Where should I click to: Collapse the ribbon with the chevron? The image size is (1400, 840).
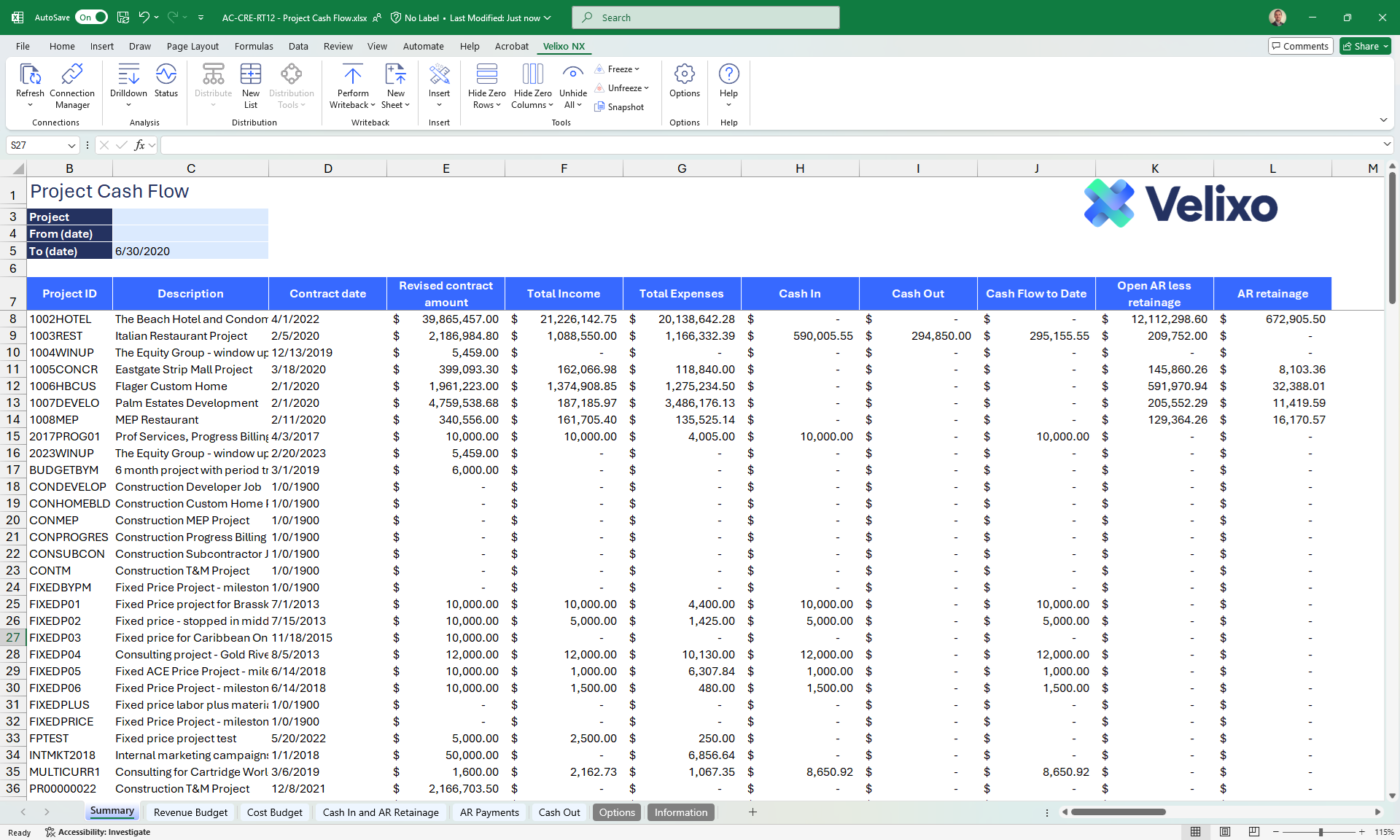click(x=1383, y=120)
